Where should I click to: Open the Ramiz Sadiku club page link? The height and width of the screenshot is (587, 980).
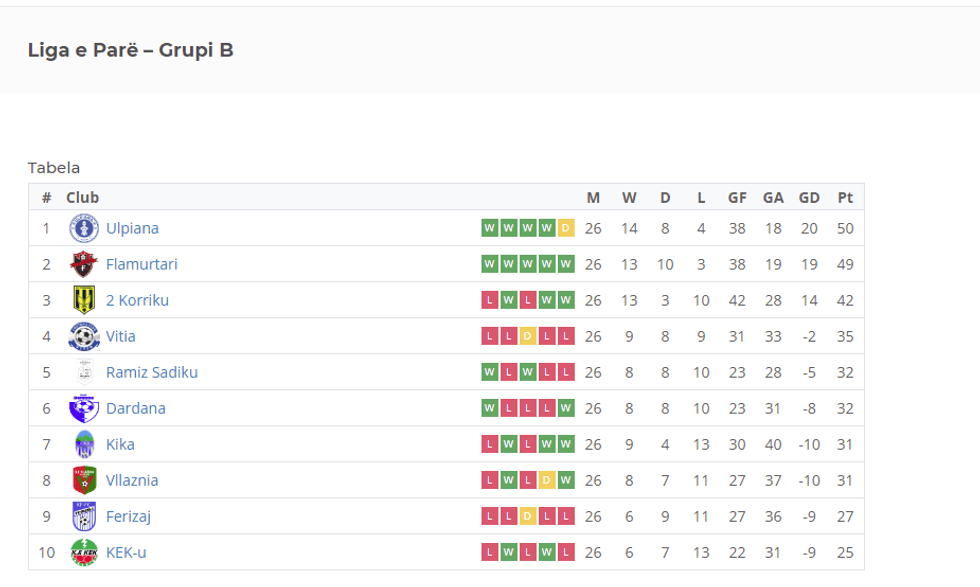pos(152,372)
